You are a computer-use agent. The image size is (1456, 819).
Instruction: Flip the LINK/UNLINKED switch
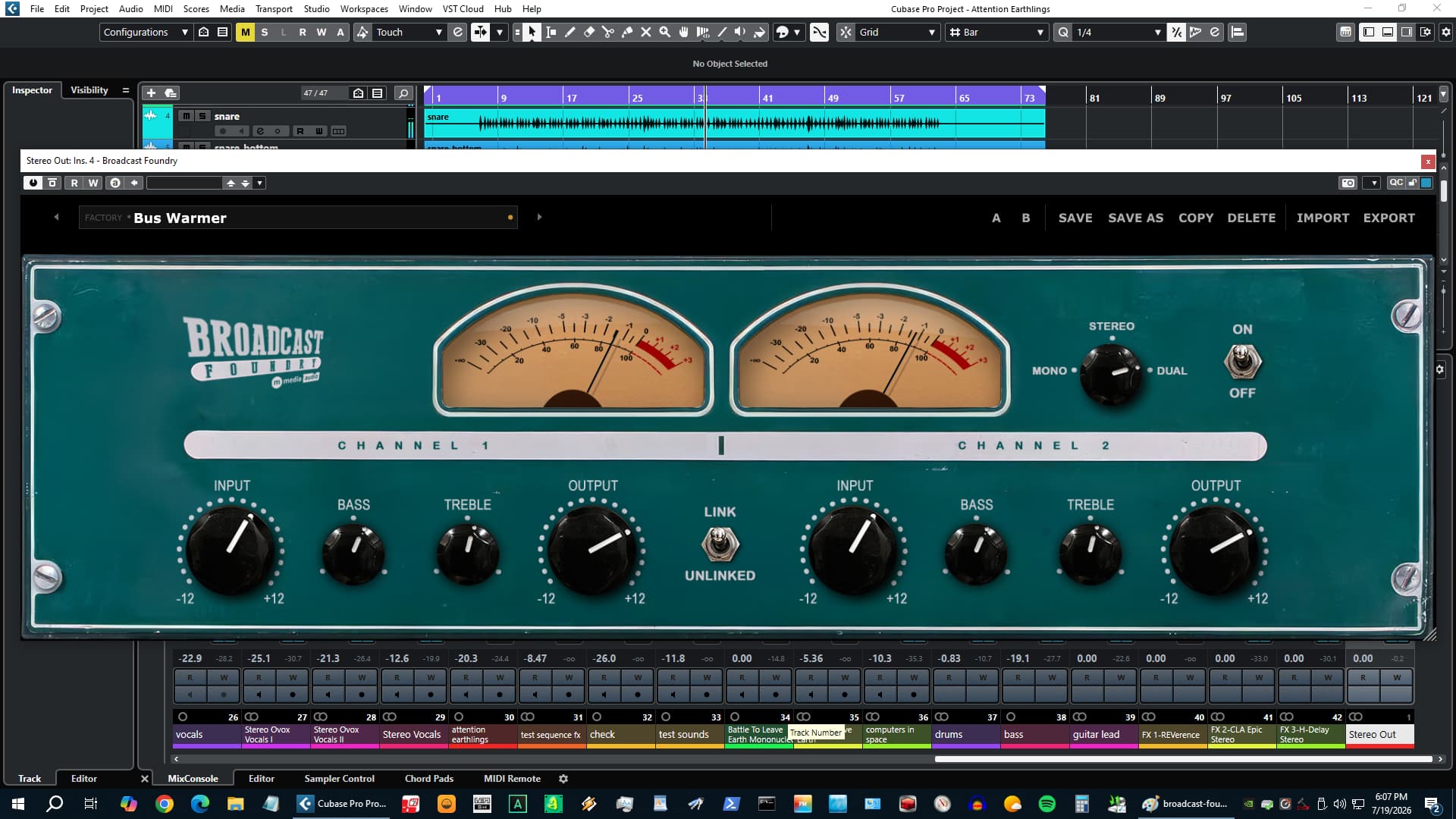[720, 544]
